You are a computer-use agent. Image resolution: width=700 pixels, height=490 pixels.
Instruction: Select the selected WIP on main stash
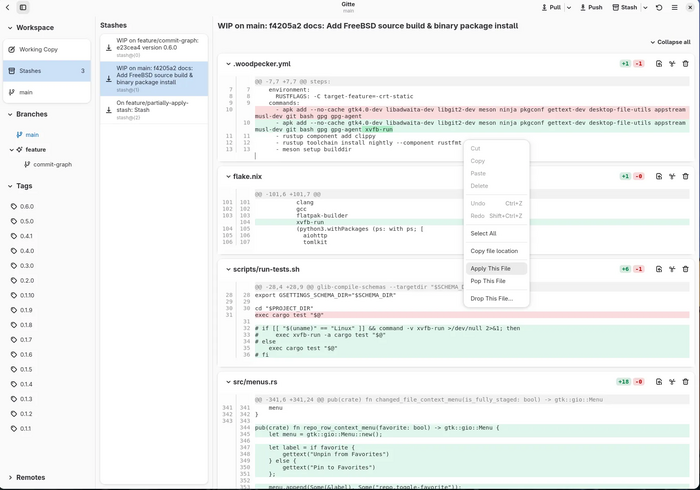pyautogui.click(x=154, y=79)
